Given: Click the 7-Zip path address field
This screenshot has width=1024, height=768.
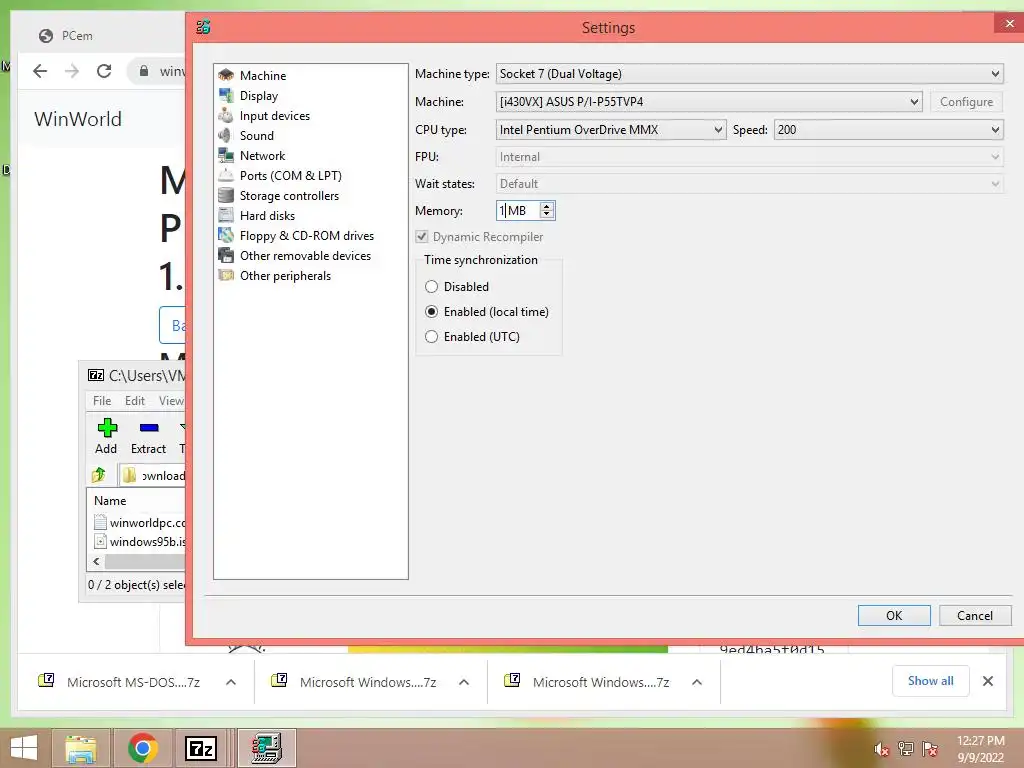Looking at the screenshot, I should pyautogui.click(x=152, y=475).
